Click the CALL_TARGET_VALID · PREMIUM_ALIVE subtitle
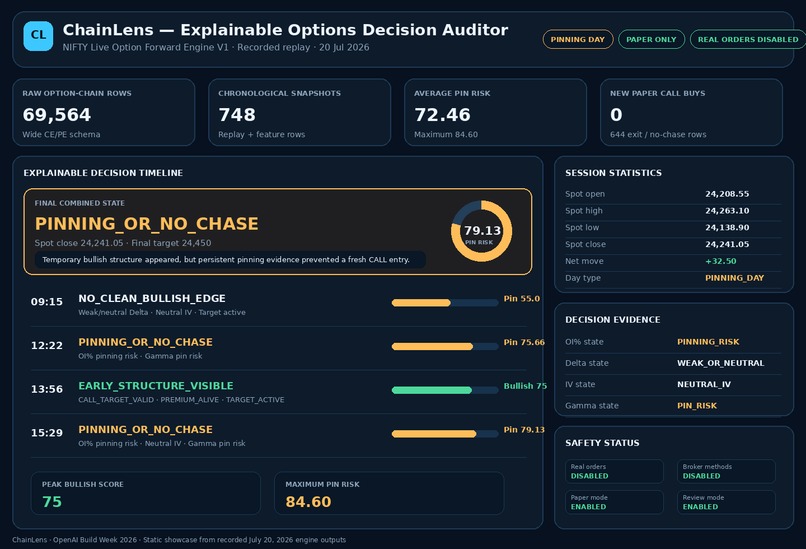This screenshot has width=806, height=549. coord(181,400)
